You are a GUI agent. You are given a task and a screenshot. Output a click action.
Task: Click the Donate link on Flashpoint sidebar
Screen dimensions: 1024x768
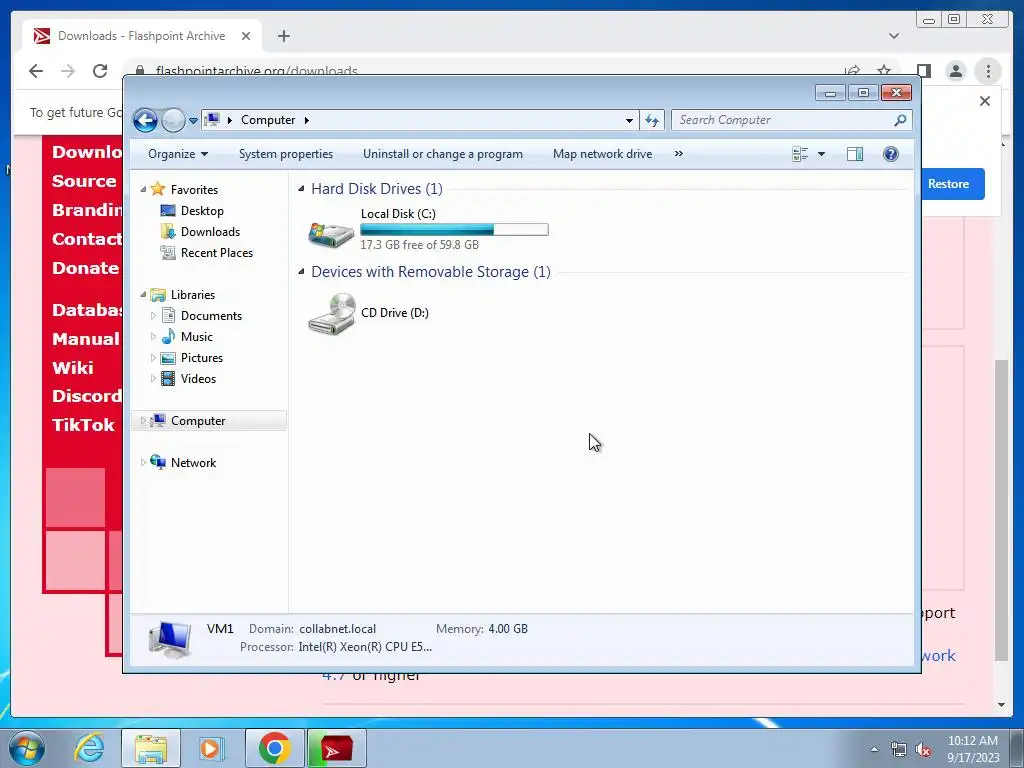[x=86, y=268]
